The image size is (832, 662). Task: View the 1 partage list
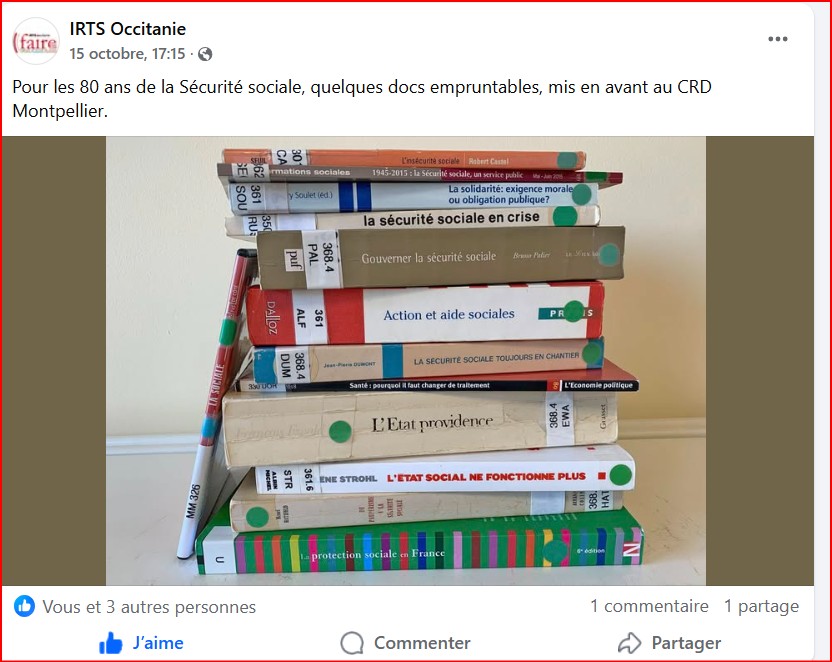pyautogui.click(x=761, y=606)
